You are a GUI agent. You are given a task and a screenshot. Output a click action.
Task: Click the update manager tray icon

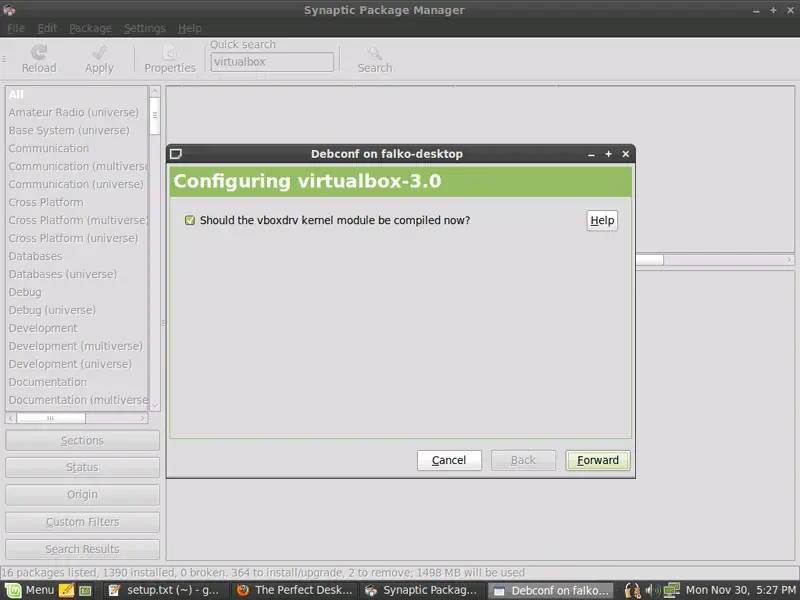[x=633, y=590]
